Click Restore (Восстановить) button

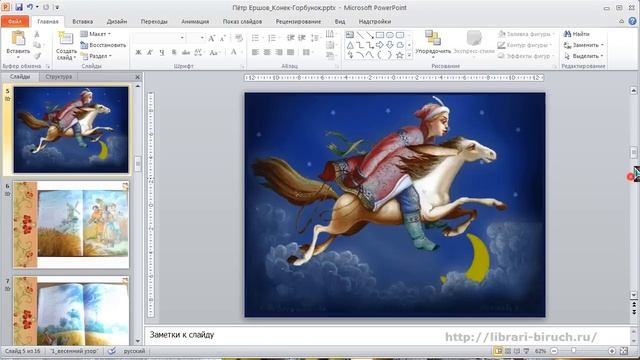click(103, 45)
